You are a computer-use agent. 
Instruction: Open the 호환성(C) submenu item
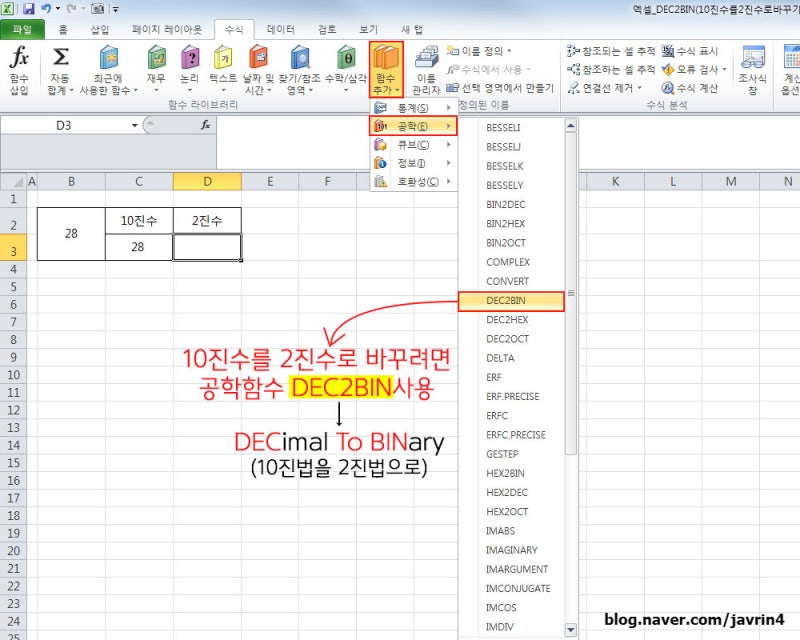click(x=414, y=182)
